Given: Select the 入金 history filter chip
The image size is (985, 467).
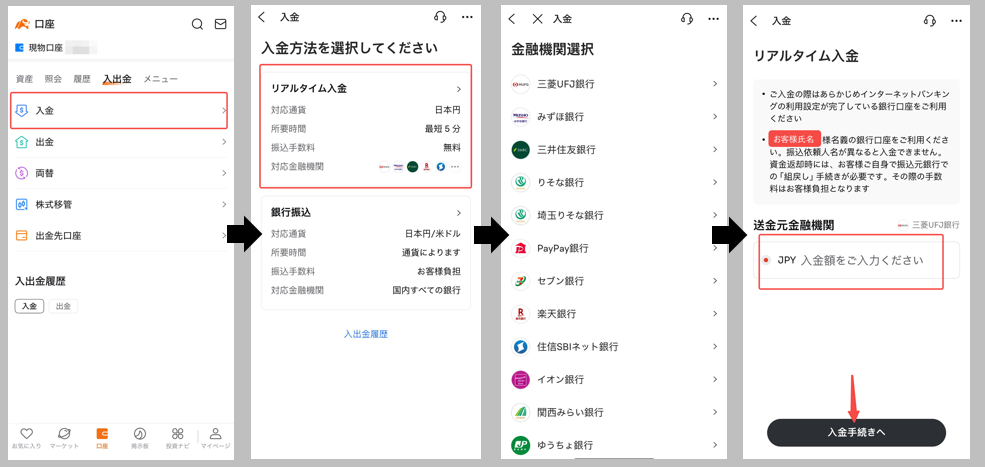Looking at the screenshot, I should click(x=29, y=306).
